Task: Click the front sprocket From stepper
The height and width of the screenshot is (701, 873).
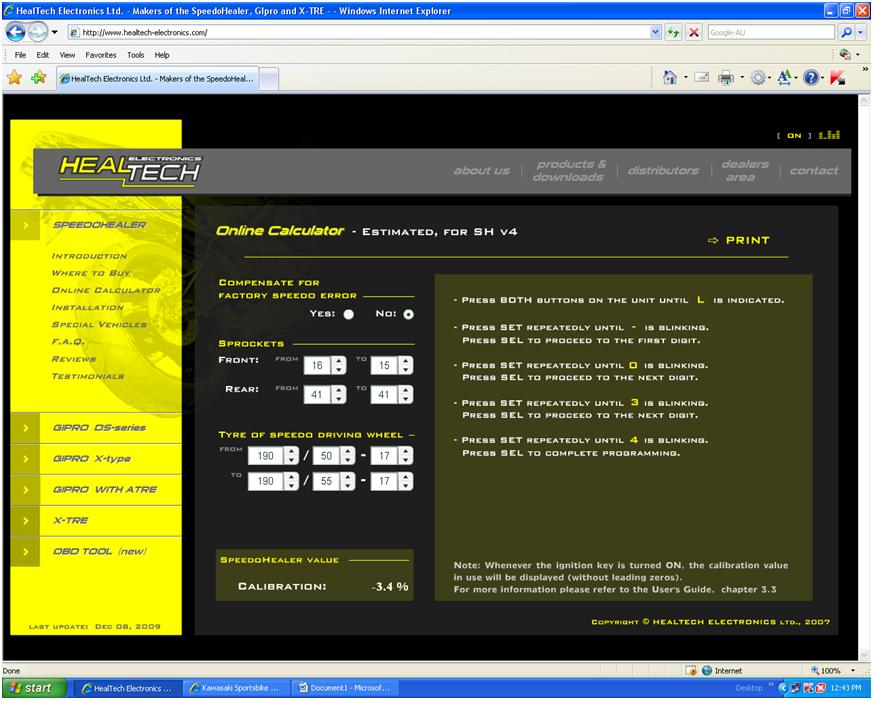Action: 339,365
